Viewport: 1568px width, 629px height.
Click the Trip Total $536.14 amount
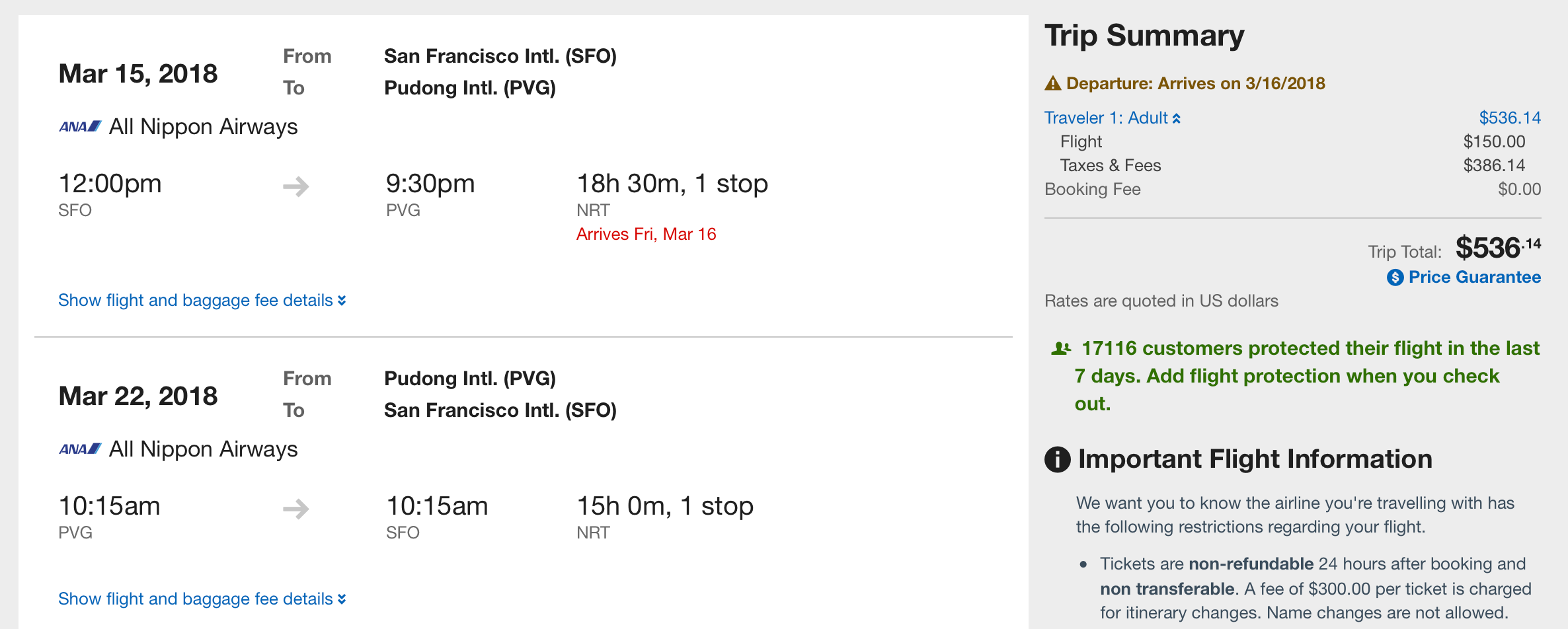click(1497, 248)
